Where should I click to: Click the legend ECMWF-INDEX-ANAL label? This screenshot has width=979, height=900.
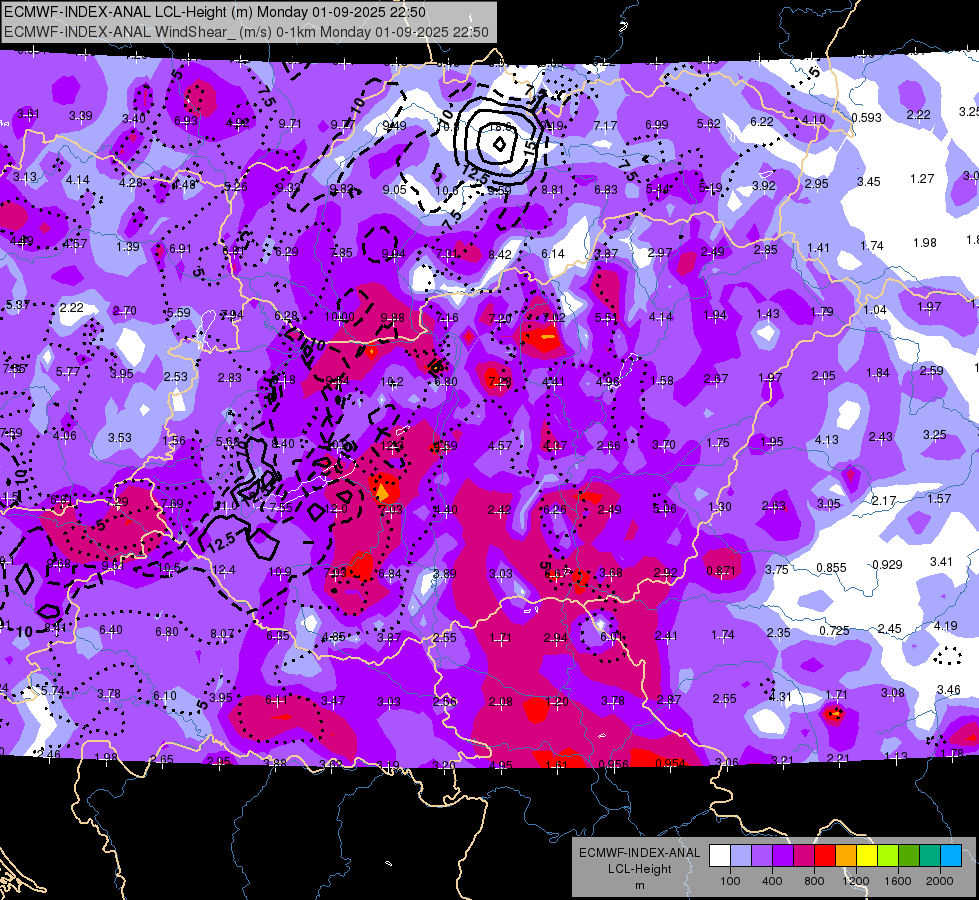coord(639,853)
